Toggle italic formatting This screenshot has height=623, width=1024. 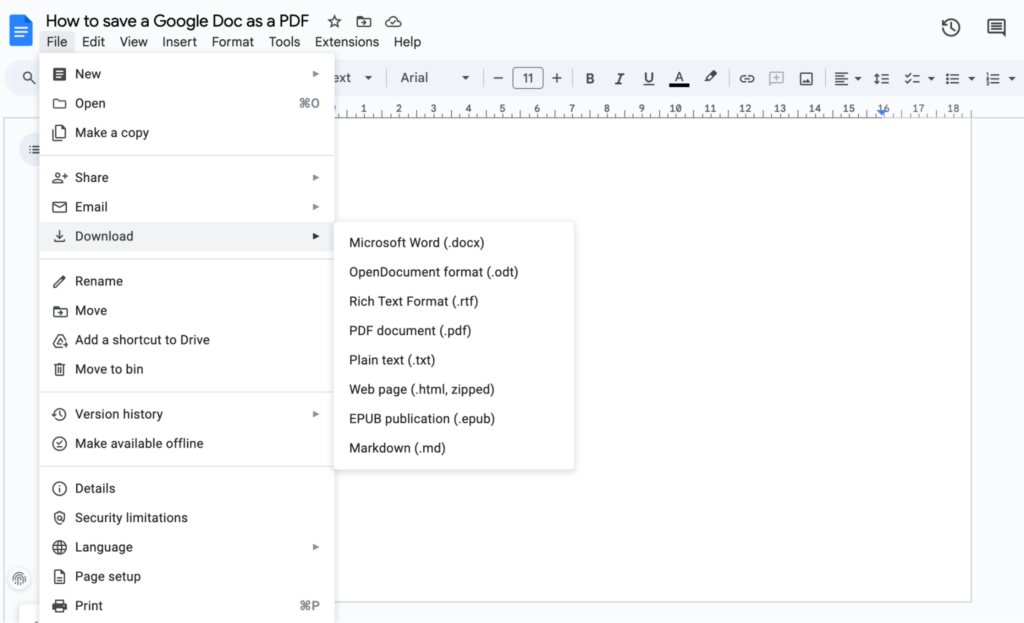coord(619,78)
